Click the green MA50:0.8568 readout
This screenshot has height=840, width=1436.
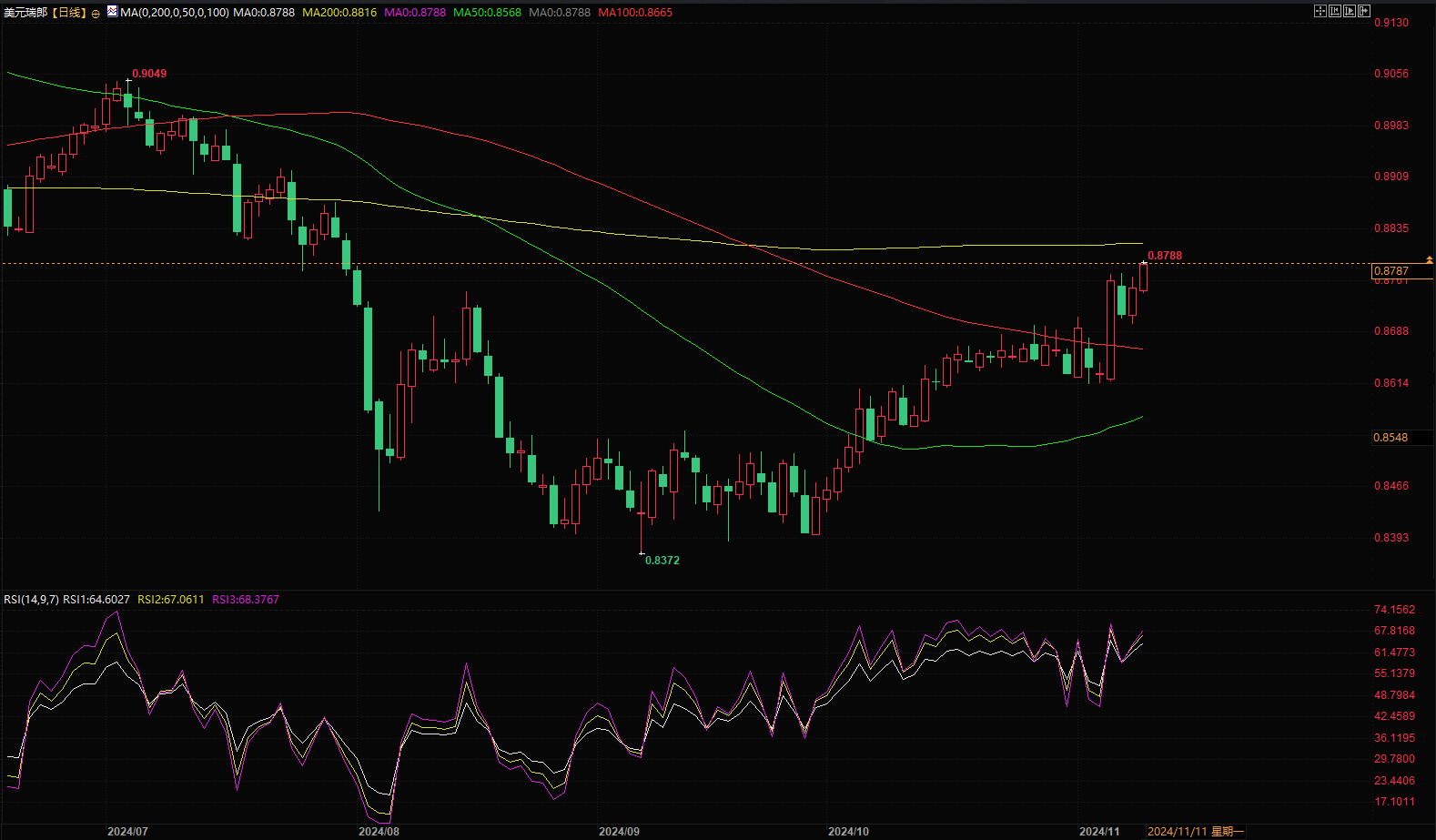tap(487, 13)
